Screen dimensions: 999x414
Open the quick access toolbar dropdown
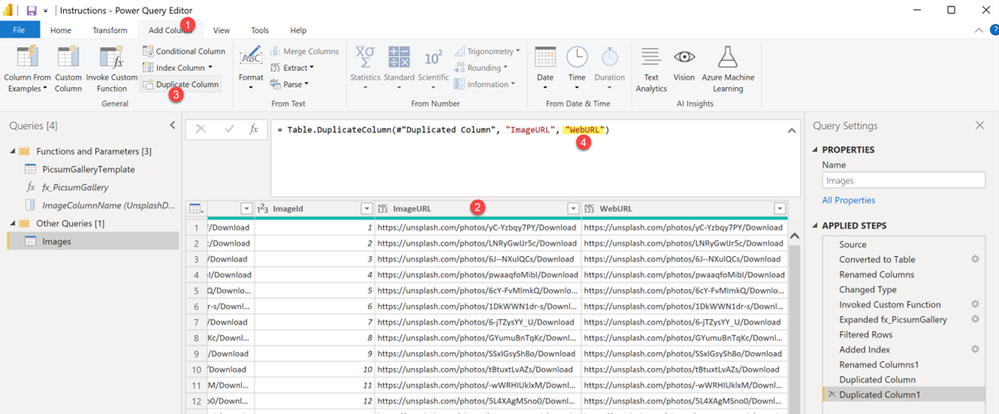point(45,11)
